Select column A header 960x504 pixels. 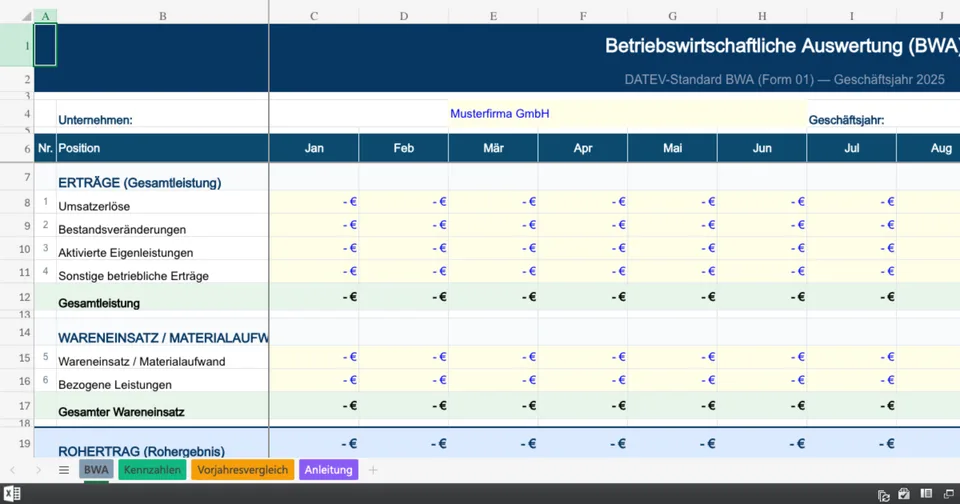(x=45, y=17)
